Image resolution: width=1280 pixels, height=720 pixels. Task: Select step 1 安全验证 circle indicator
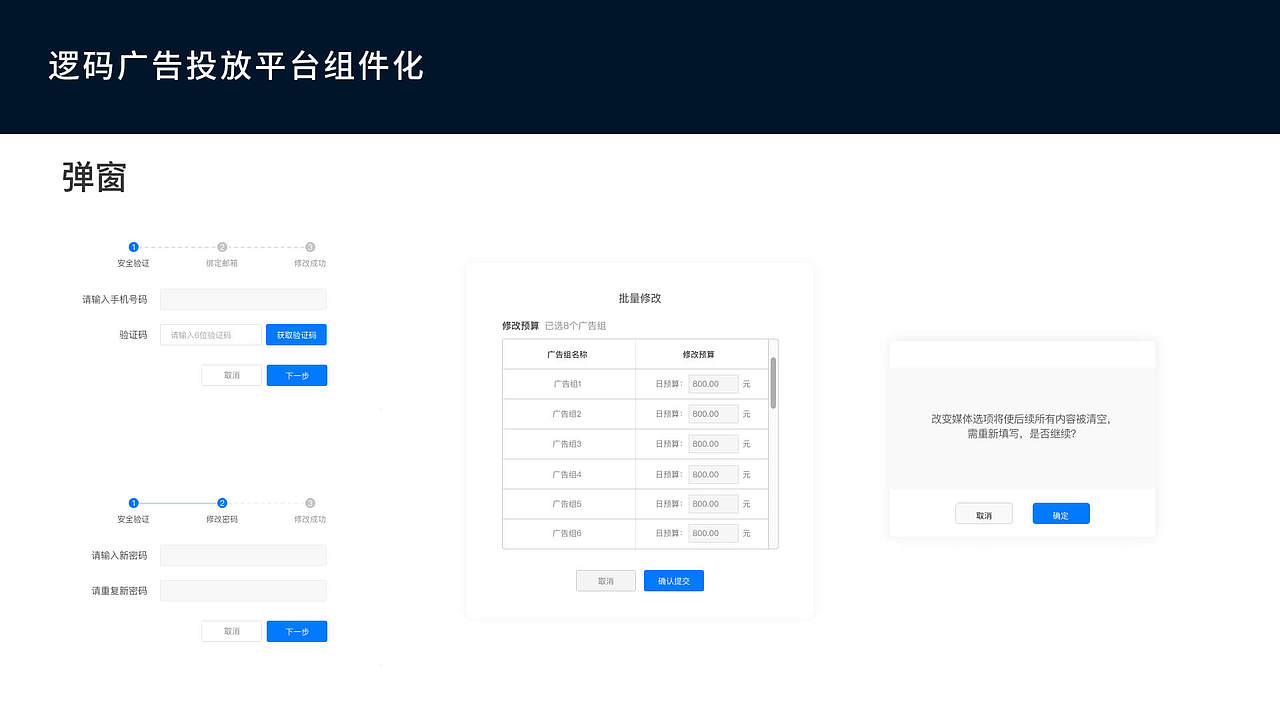pos(133,247)
